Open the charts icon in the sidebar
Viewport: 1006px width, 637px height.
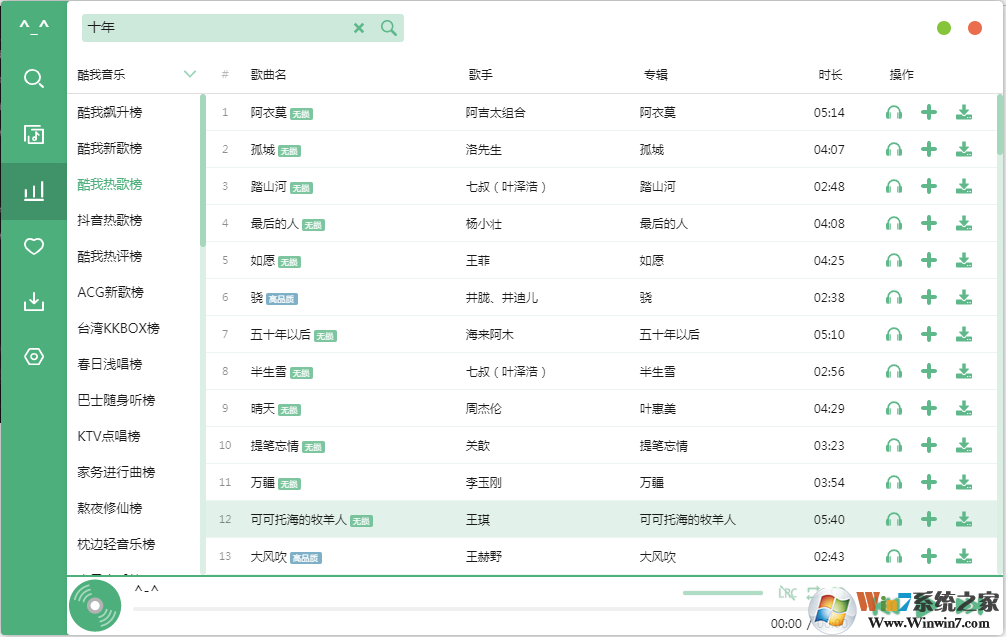pos(33,190)
